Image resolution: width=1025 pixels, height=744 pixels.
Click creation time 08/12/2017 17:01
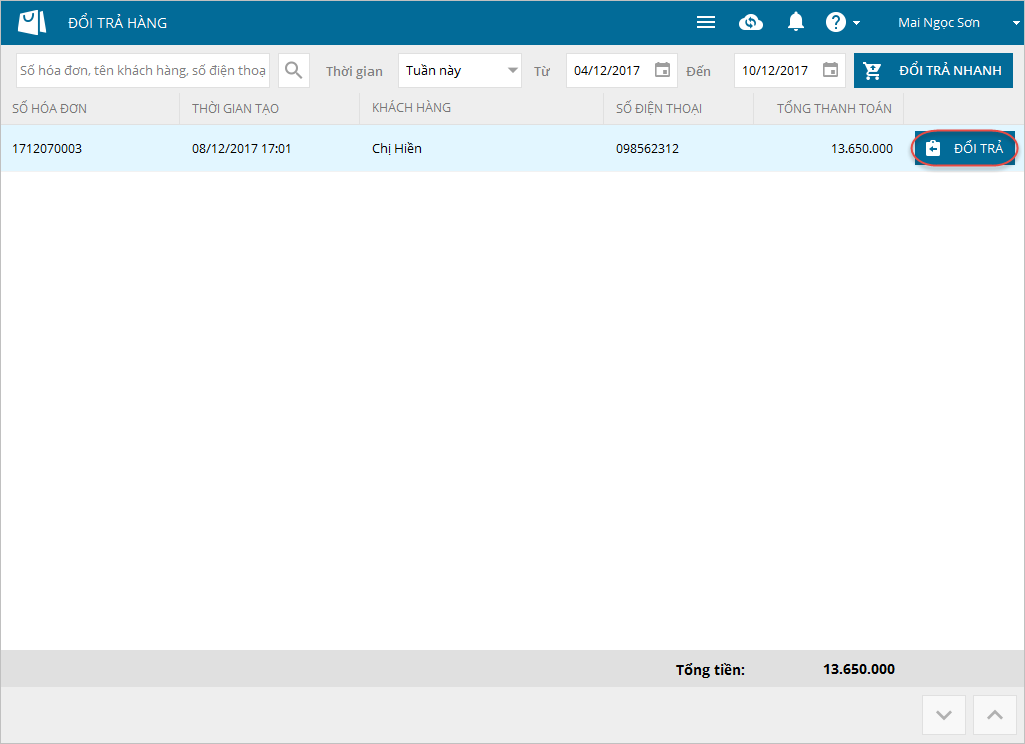(x=241, y=148)
